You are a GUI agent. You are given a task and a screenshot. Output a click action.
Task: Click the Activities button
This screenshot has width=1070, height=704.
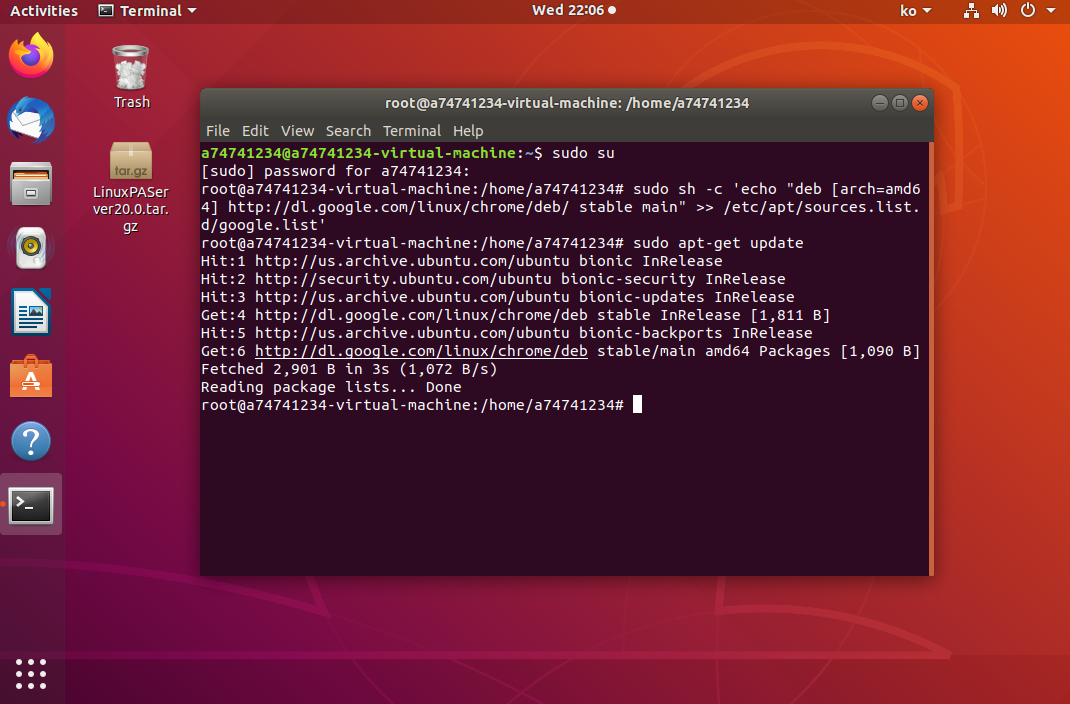(x=44, y=10)
